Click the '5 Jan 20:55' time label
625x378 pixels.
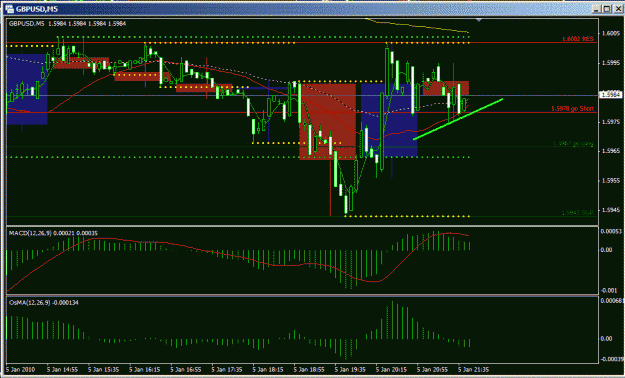(x=432, y=370)
